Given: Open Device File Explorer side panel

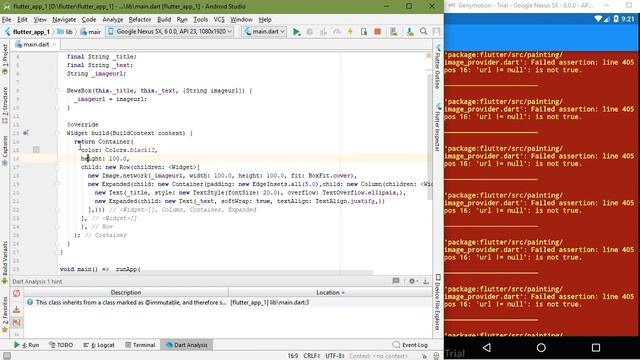Looking at the screenshot, I should coord(438,302).
